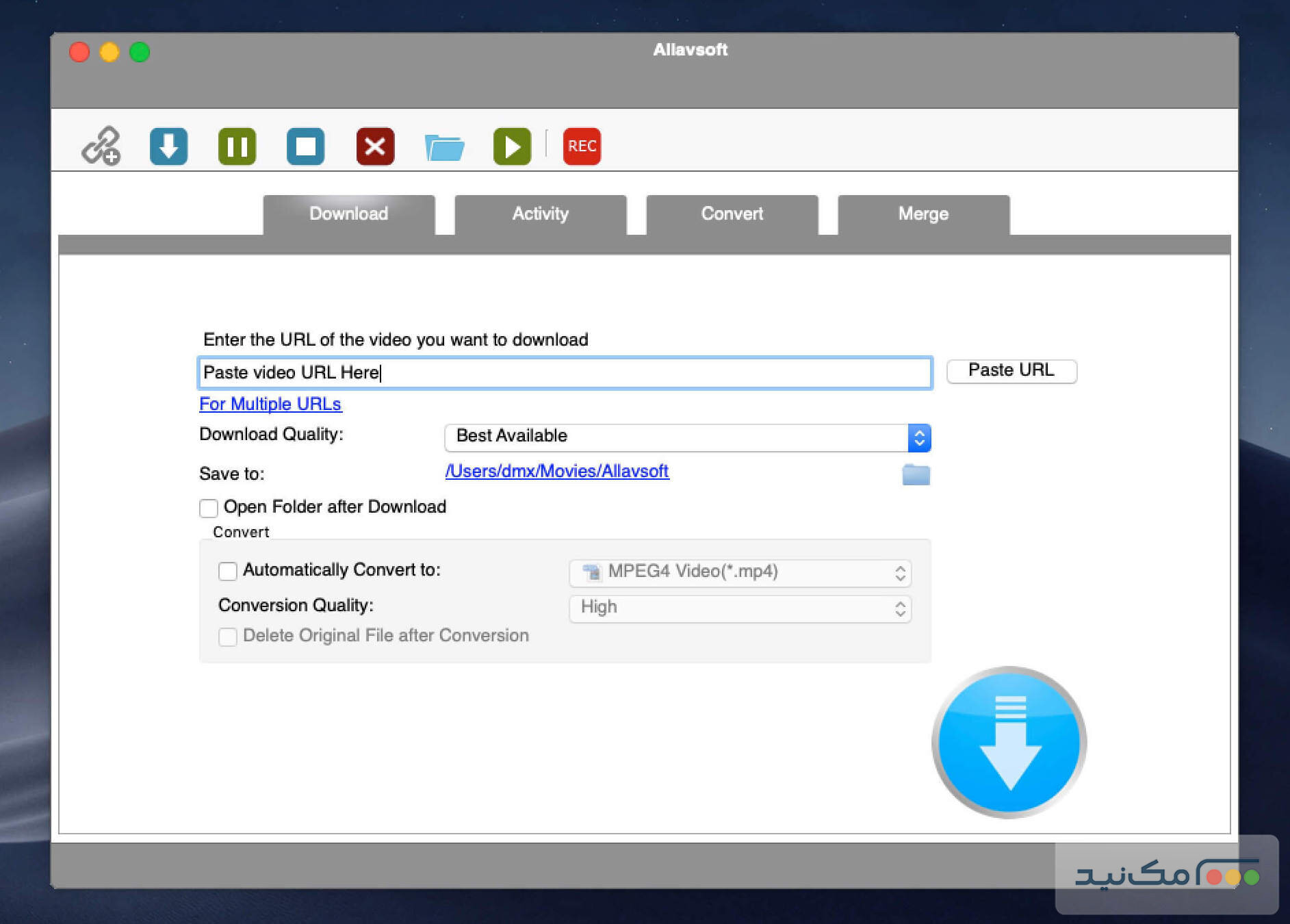Open the Download Quality dropdown
1290x924 pixels.
click(x=919, y=437)
